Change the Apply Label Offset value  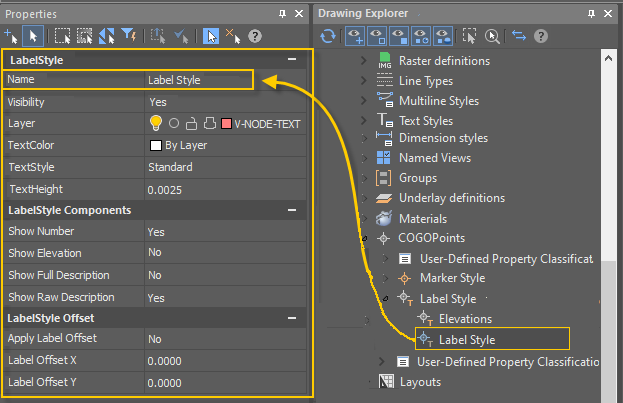[225, 339]
